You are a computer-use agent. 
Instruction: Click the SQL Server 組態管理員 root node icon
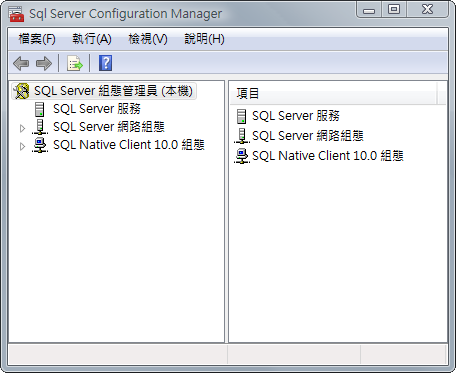tap(22, 91)
